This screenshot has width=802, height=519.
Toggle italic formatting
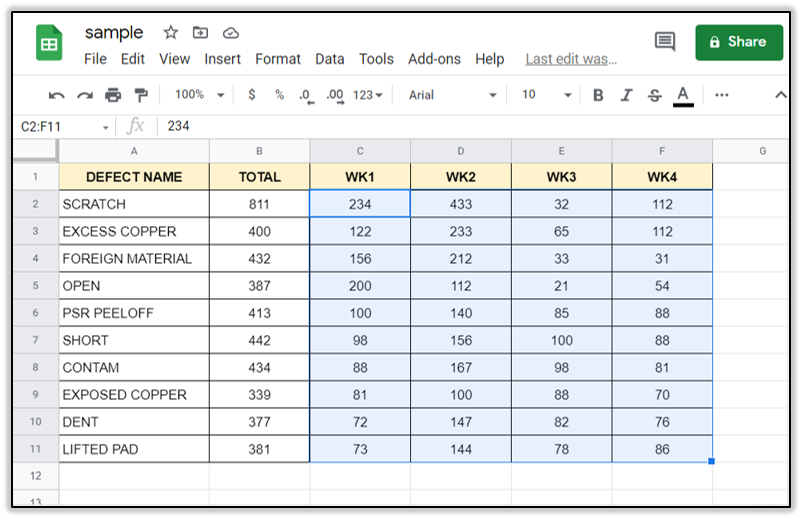pos(627,95)
